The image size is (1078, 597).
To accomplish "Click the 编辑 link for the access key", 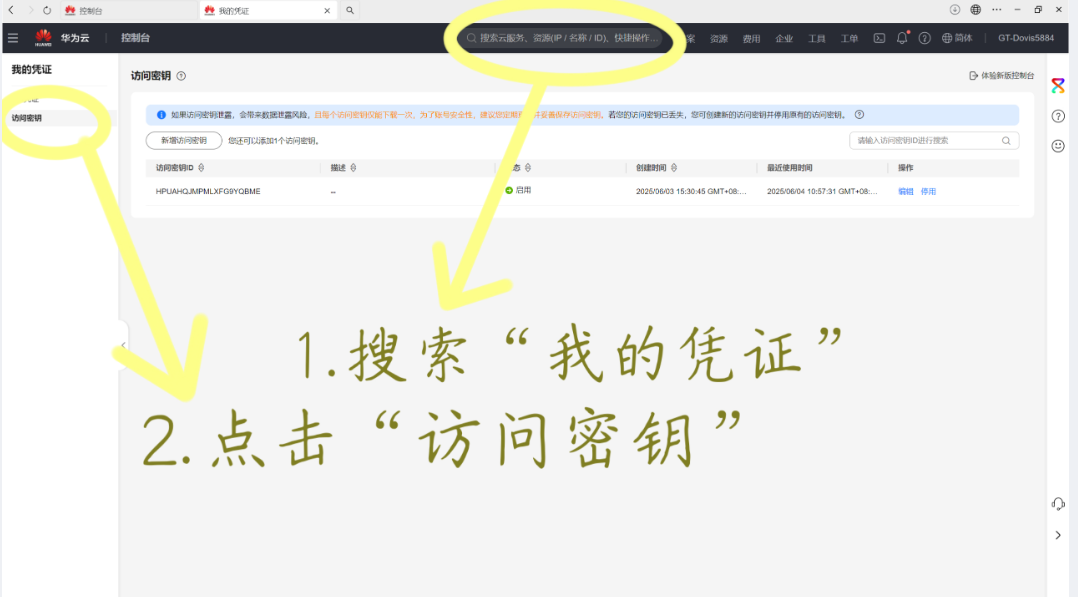I will (905, 191).
